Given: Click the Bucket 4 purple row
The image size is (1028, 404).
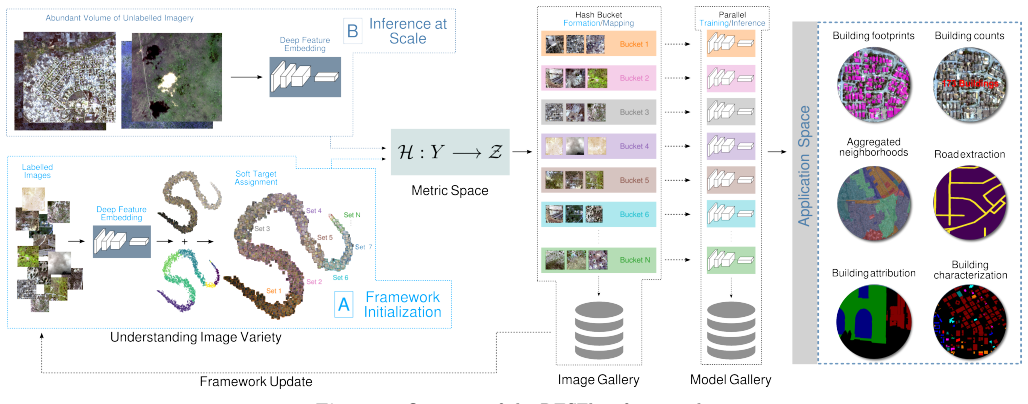Looking at the screenshot, I should [598, 146].
